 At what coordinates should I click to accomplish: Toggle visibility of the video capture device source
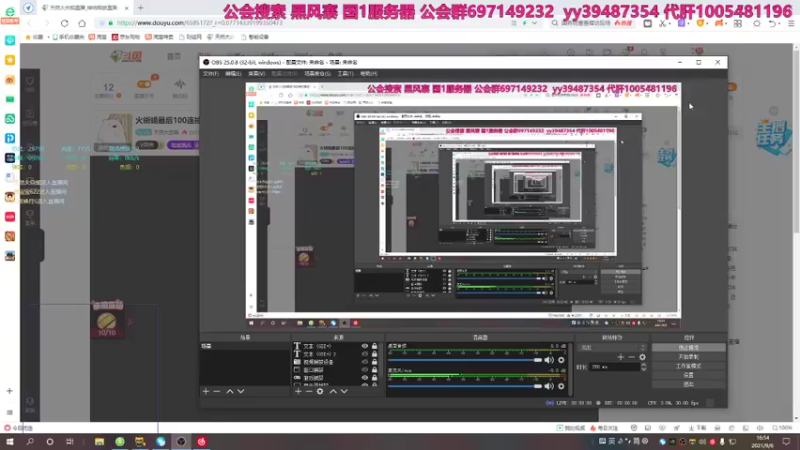(x=365, y=362)
